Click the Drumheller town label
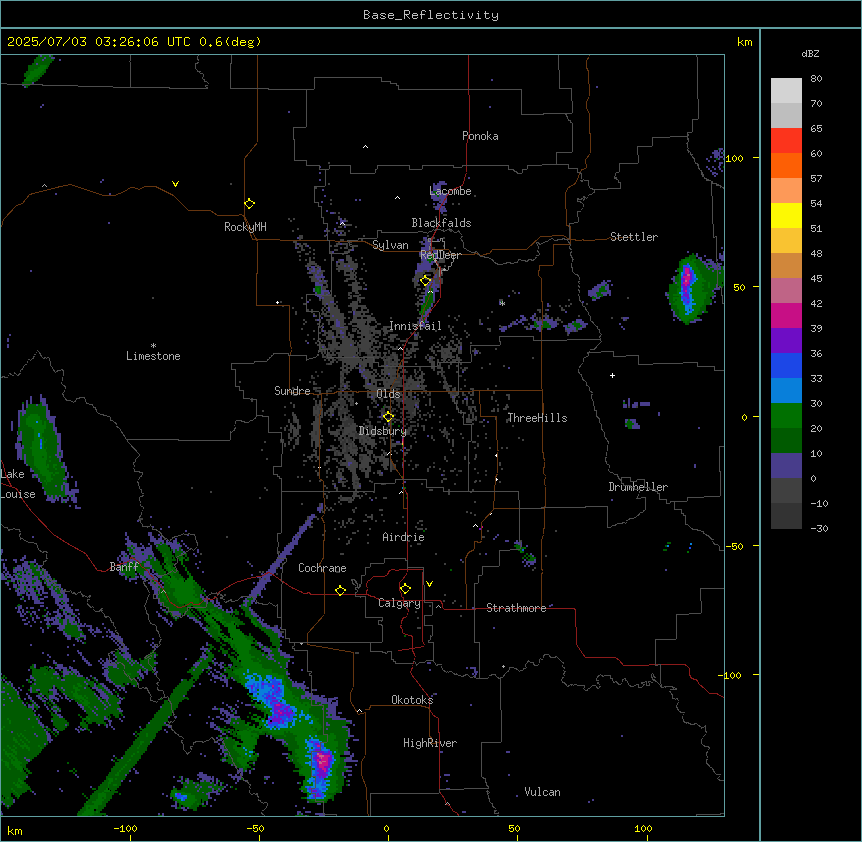This screenshot has width=862, height=842. 638,487
